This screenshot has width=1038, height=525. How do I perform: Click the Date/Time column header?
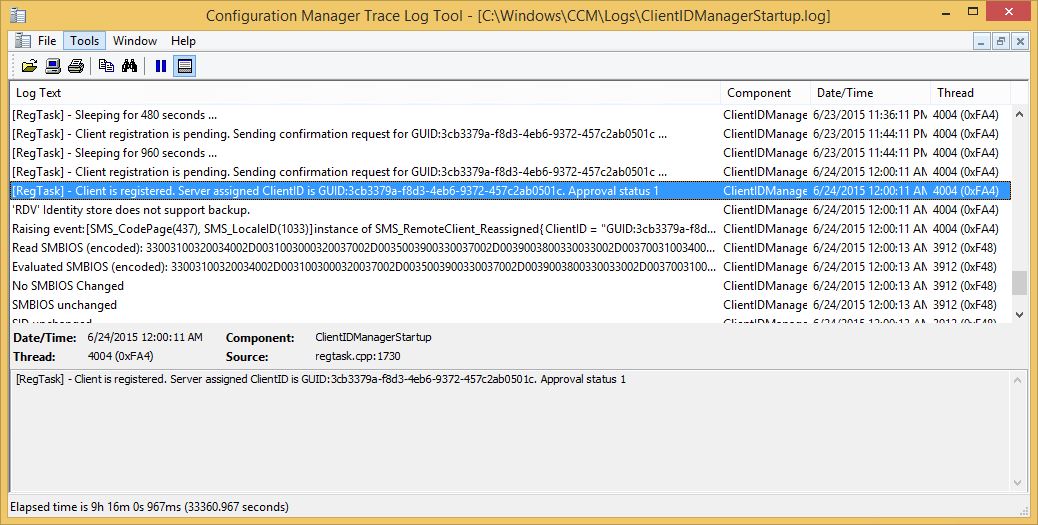pos(868,93)
